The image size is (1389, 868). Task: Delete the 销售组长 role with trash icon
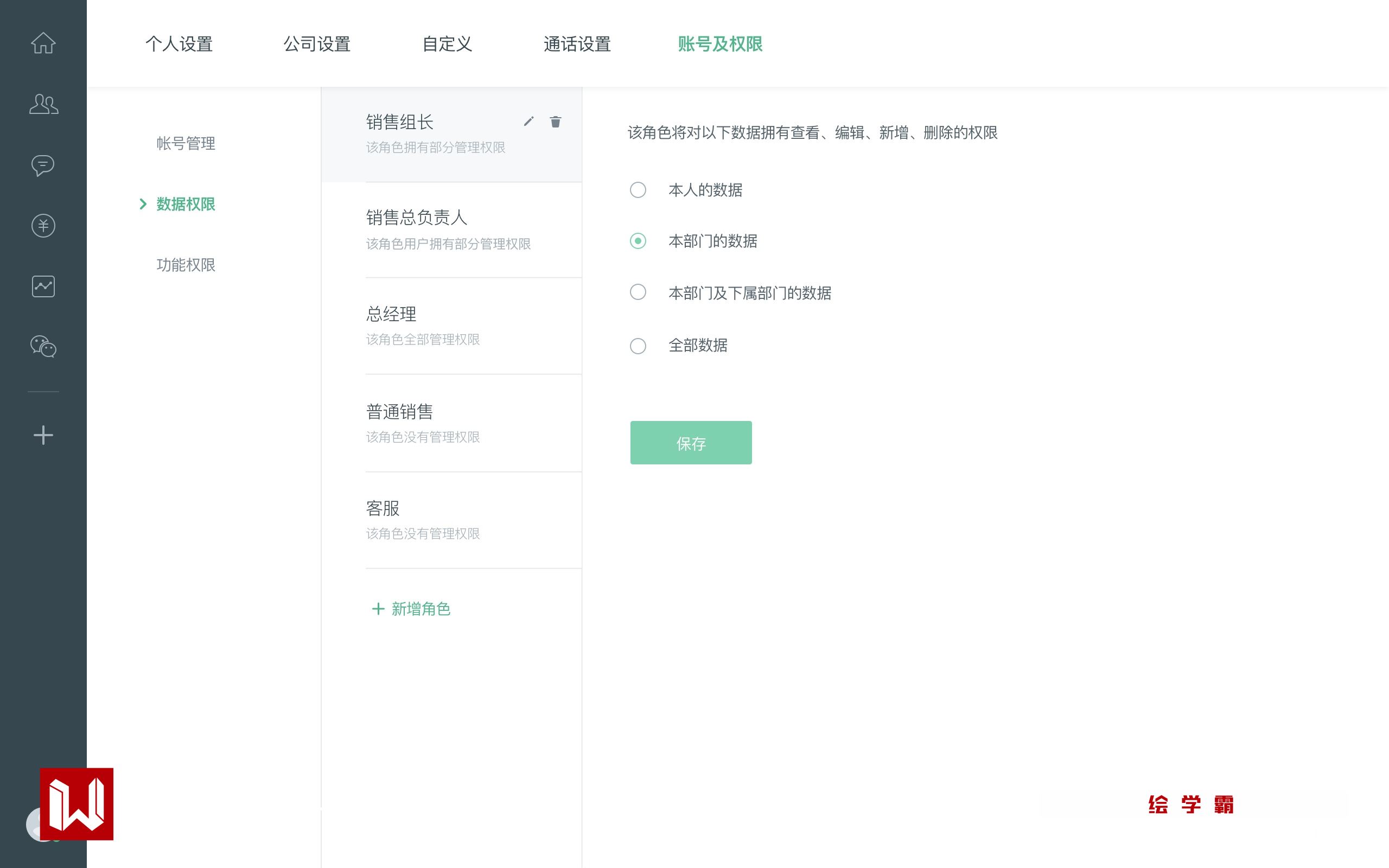point(555,122)
